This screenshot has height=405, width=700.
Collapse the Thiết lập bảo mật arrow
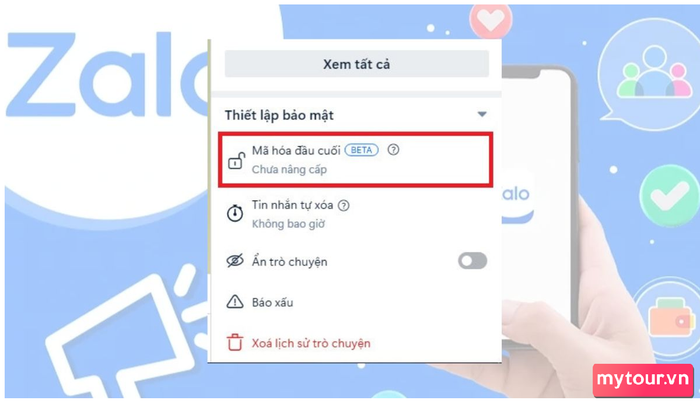click(482, 114)
